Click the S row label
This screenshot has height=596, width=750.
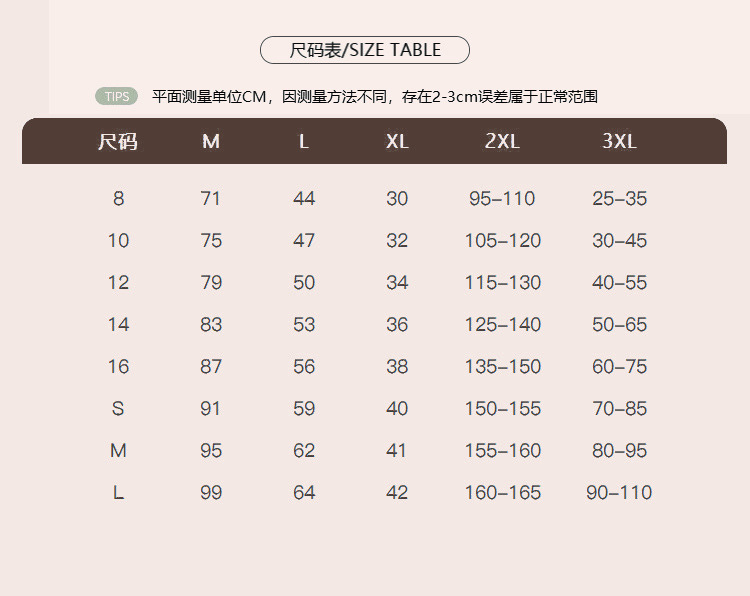pos(118,409)
